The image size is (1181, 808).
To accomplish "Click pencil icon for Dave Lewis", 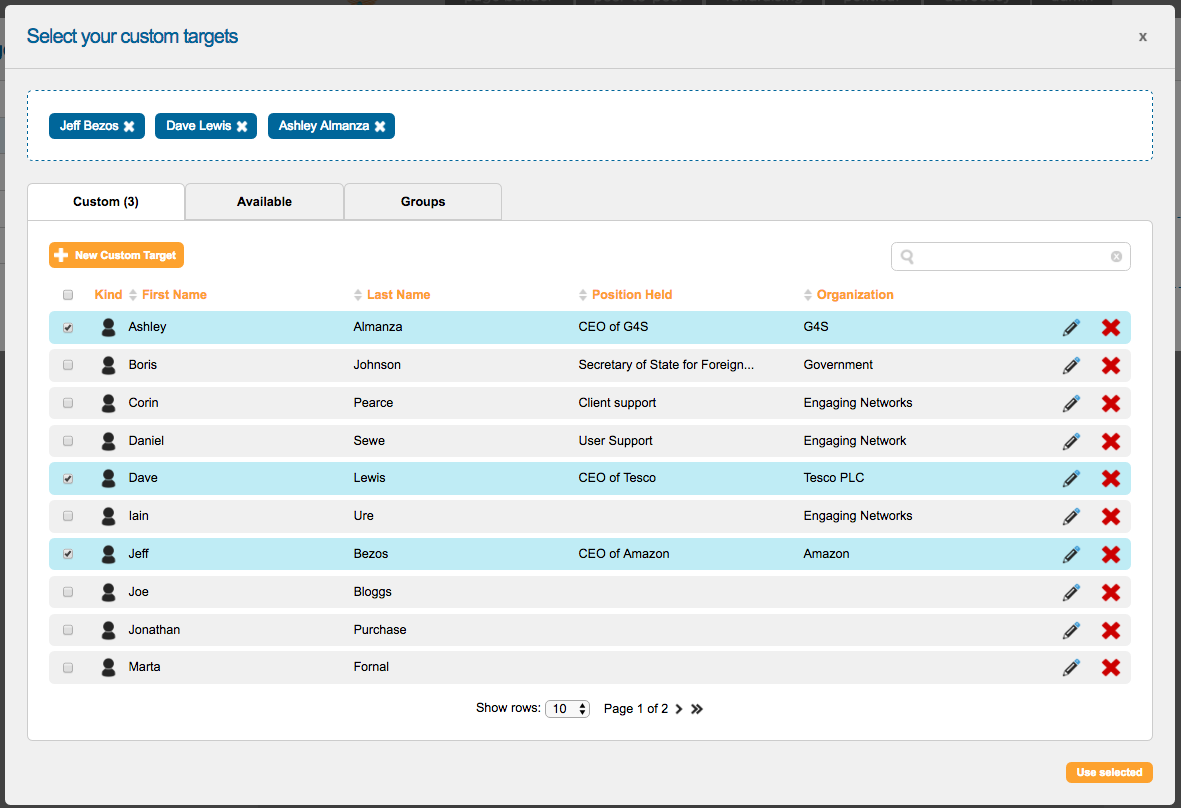I will point(1071,478).
